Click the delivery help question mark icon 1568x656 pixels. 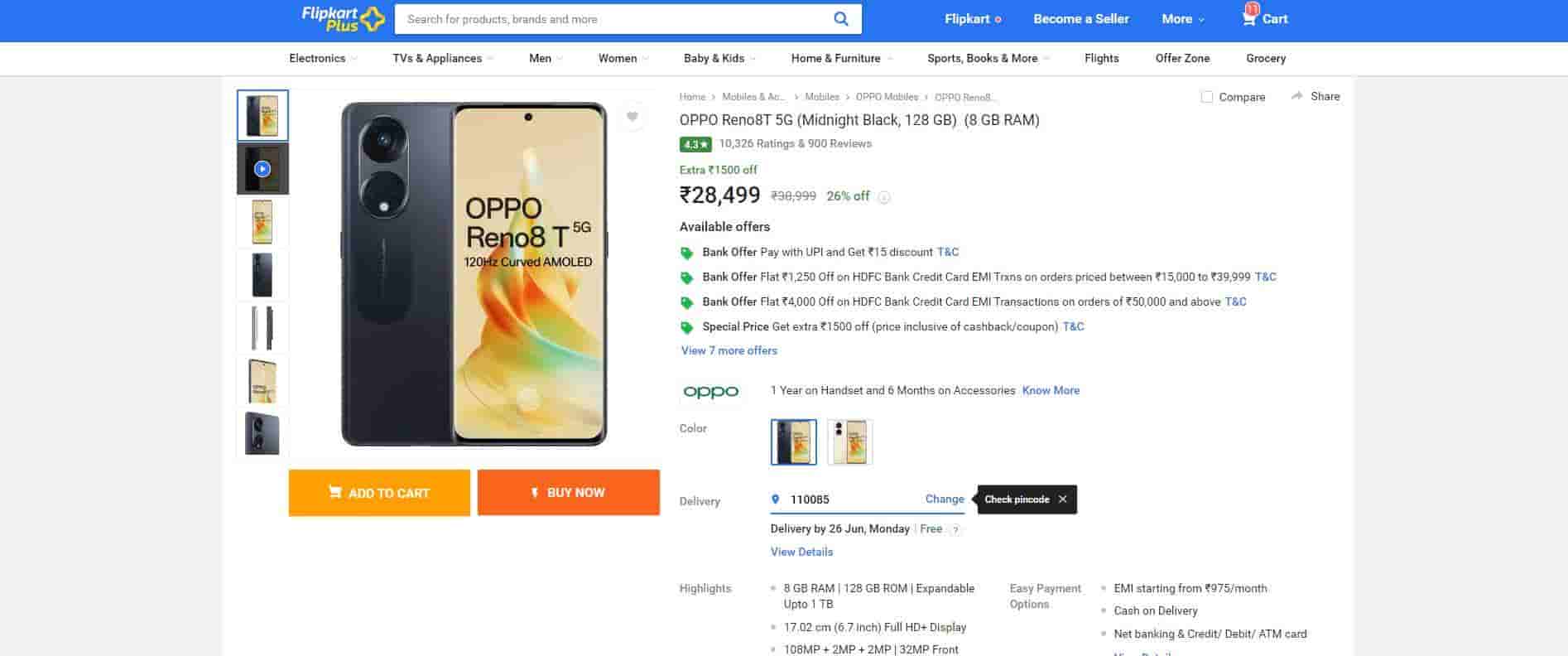coord(955,529)
